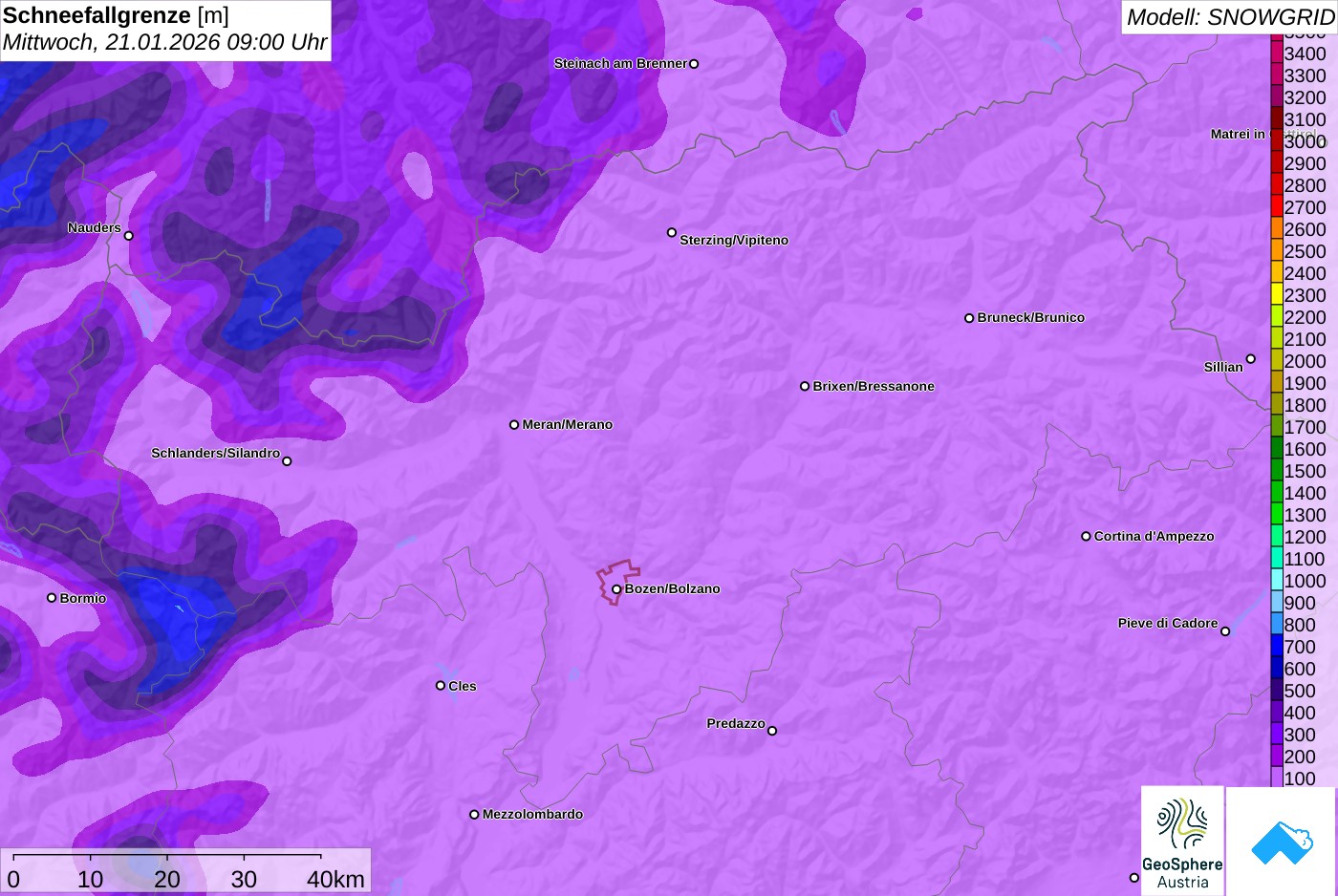
Task: Click the "100" legend value
Action: [x=1300, y=779]
